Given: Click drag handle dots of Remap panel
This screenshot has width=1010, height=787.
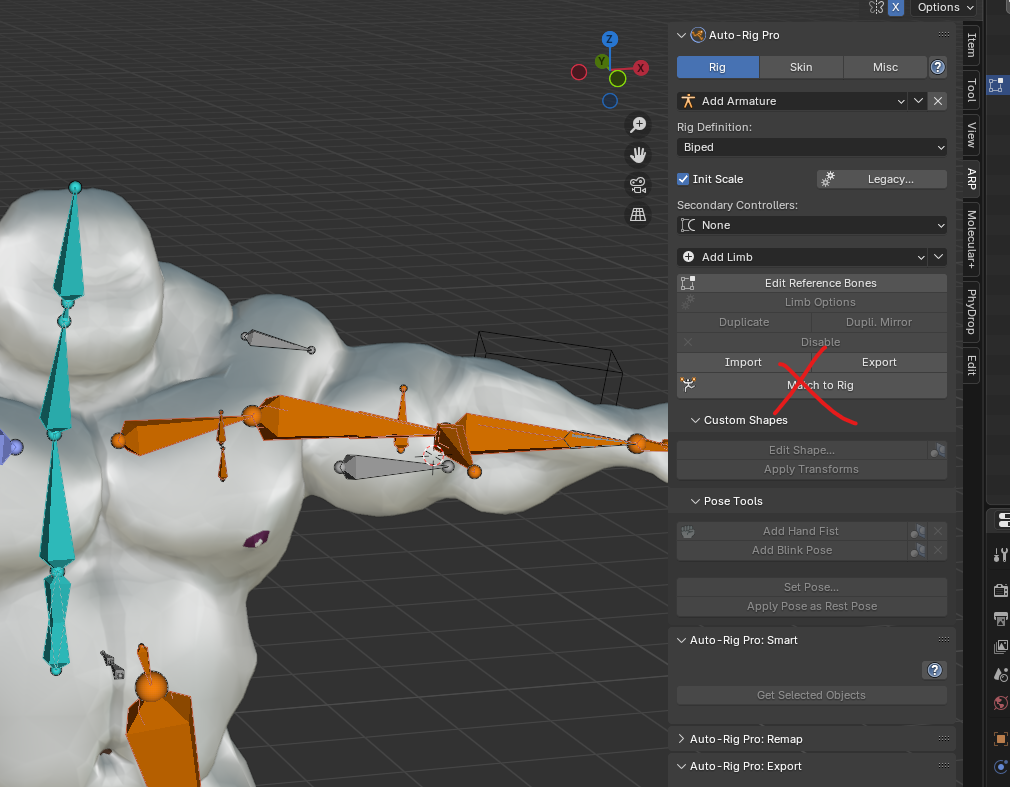Looking at the screenshot, I should pyautogui.click(x=944, y=739).
